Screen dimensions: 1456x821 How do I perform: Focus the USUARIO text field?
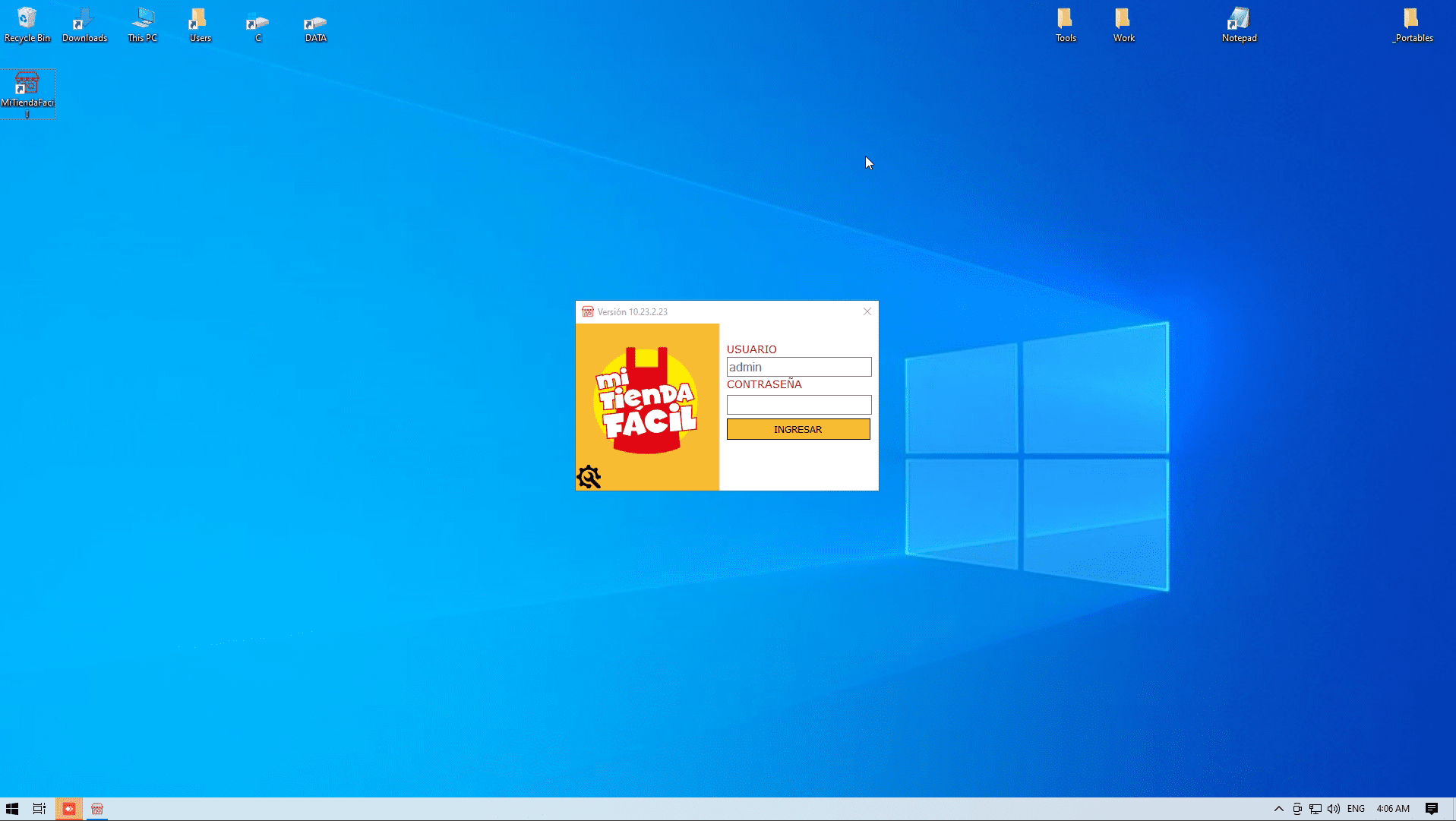(798, 367)
